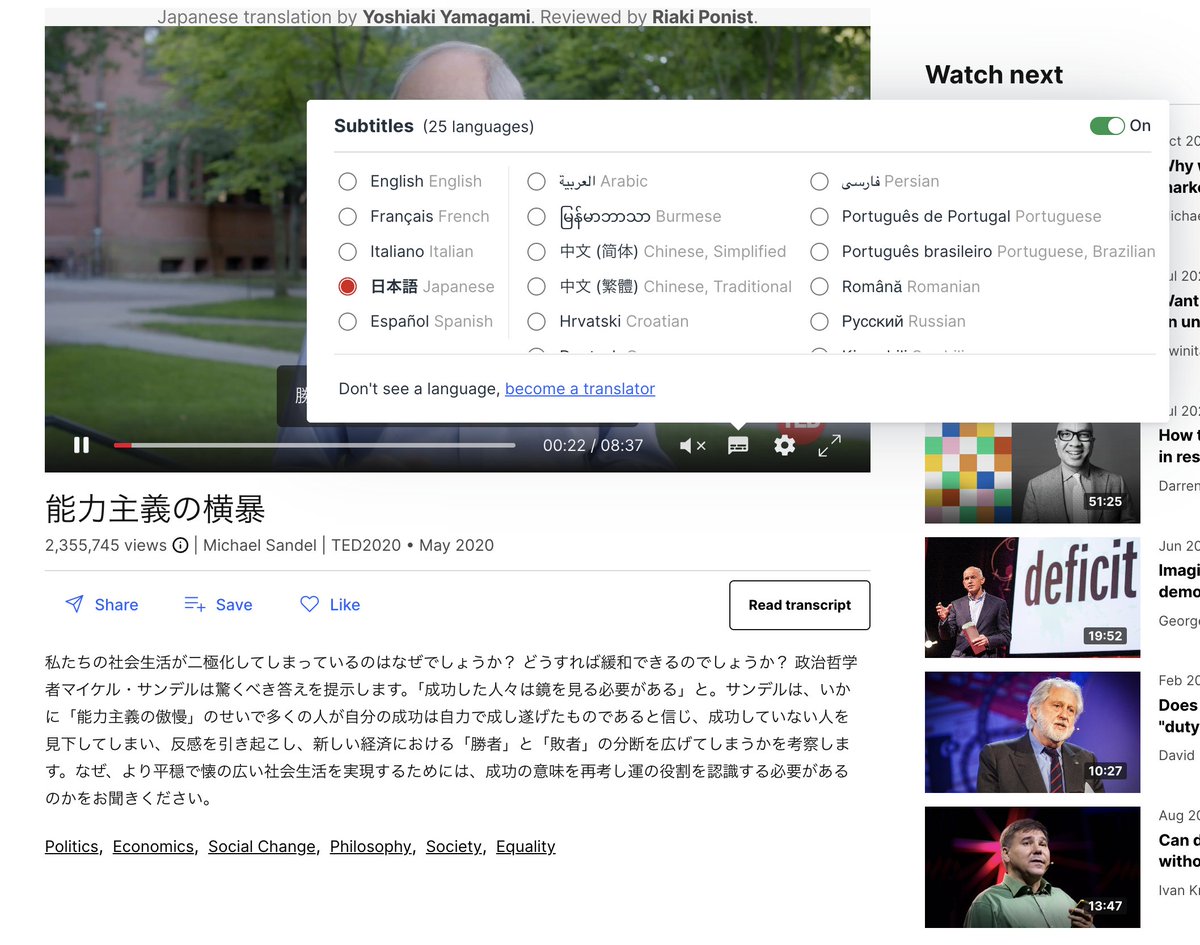1200x945 pixels.
Task: Open the 10:27 video thumbnail
Action: tap(1032, 732)
